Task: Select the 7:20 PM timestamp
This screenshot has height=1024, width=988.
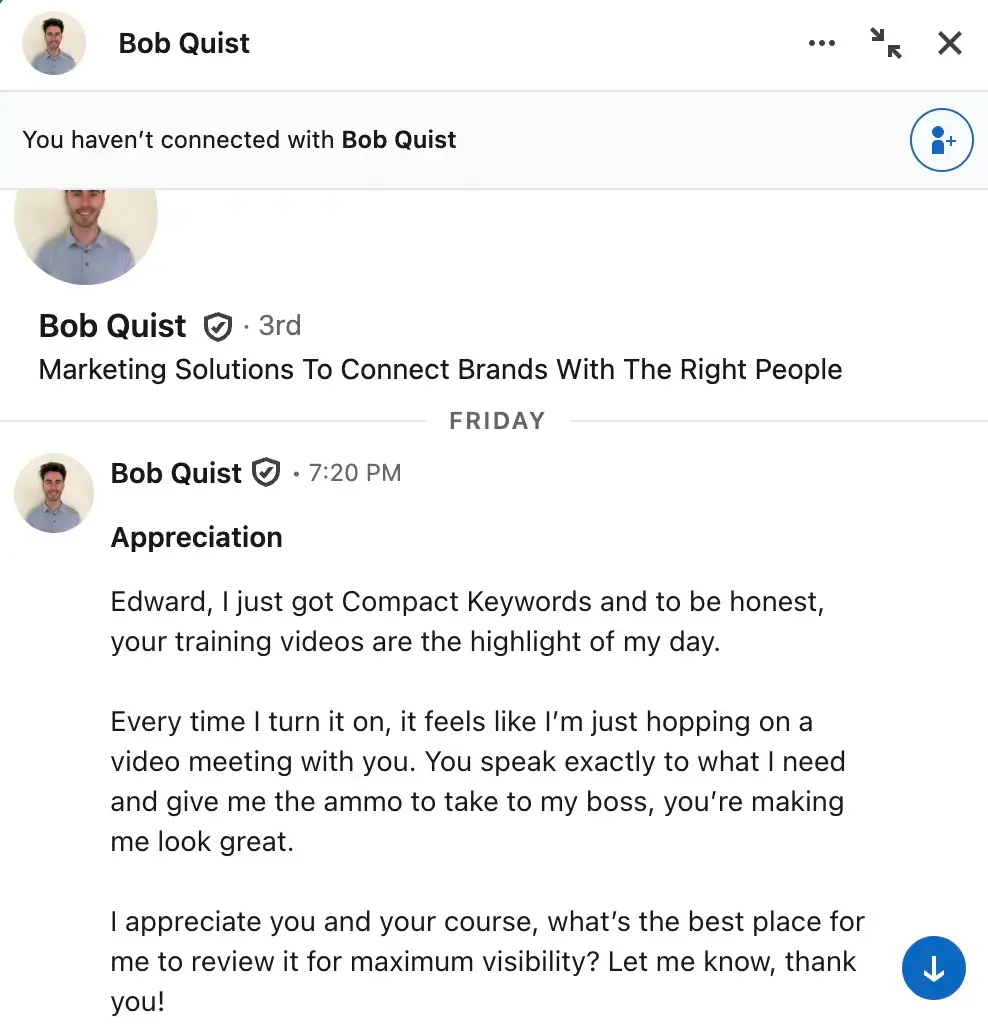Action: [x=354, y=472]
